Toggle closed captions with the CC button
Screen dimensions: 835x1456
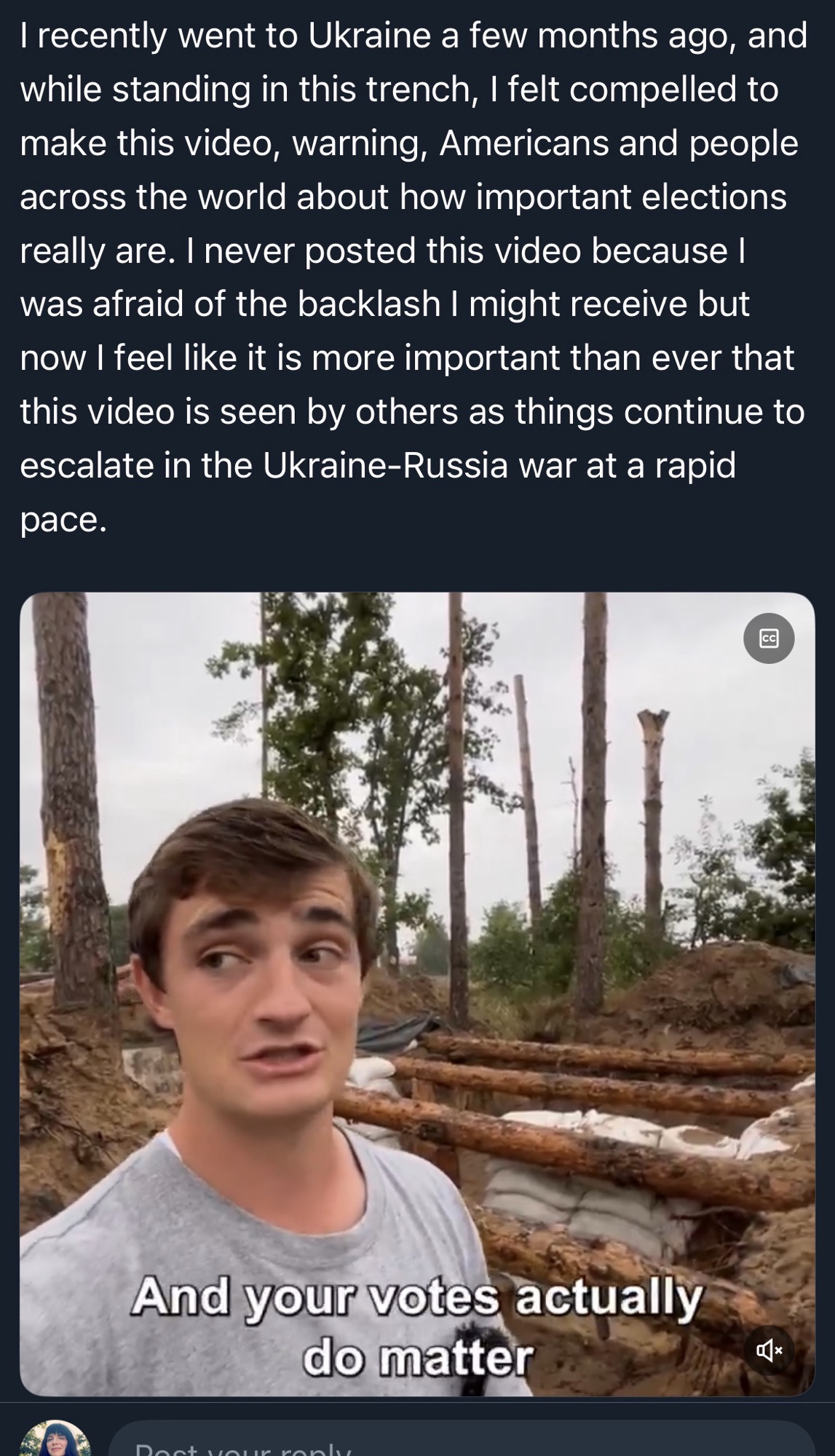[x=768, y=638]
